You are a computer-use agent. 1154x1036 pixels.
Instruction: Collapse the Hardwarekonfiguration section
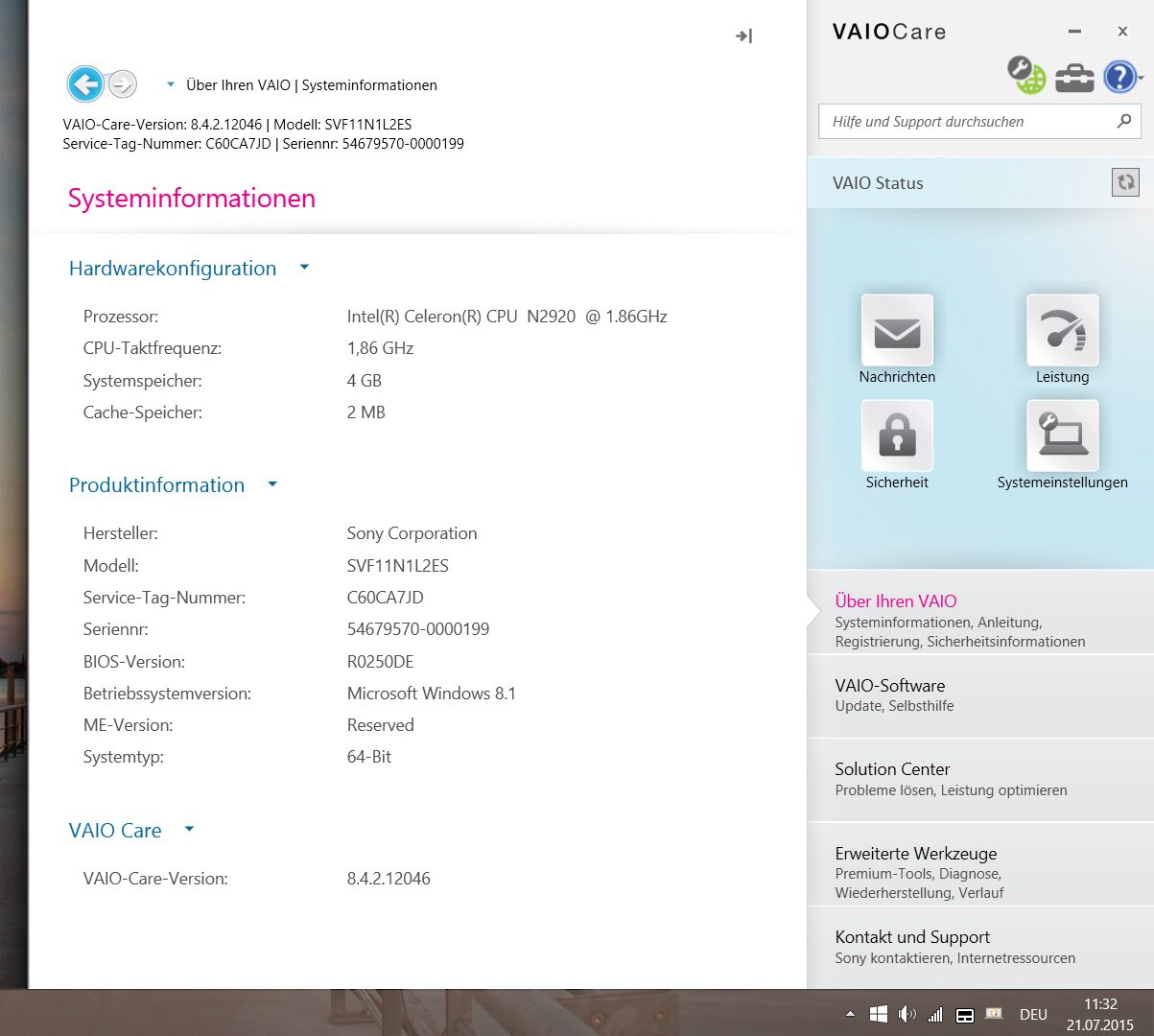(x=304, y=268)
